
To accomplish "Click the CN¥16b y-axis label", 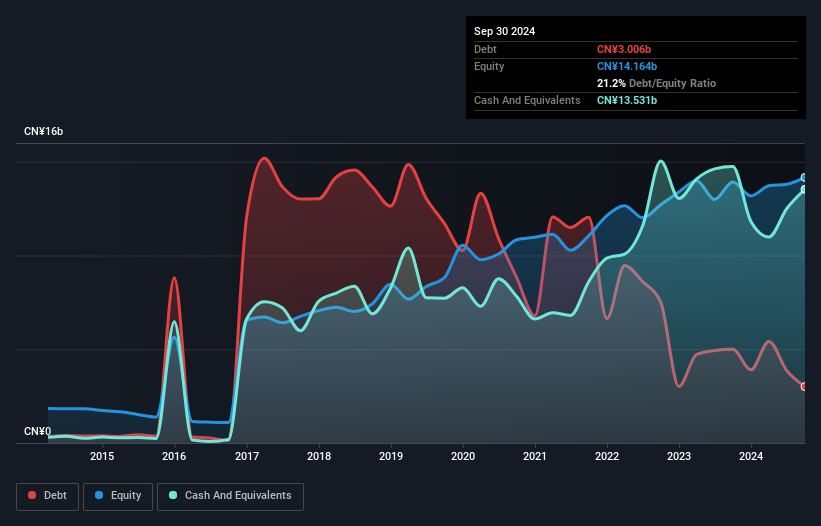I will coord(43,131).
